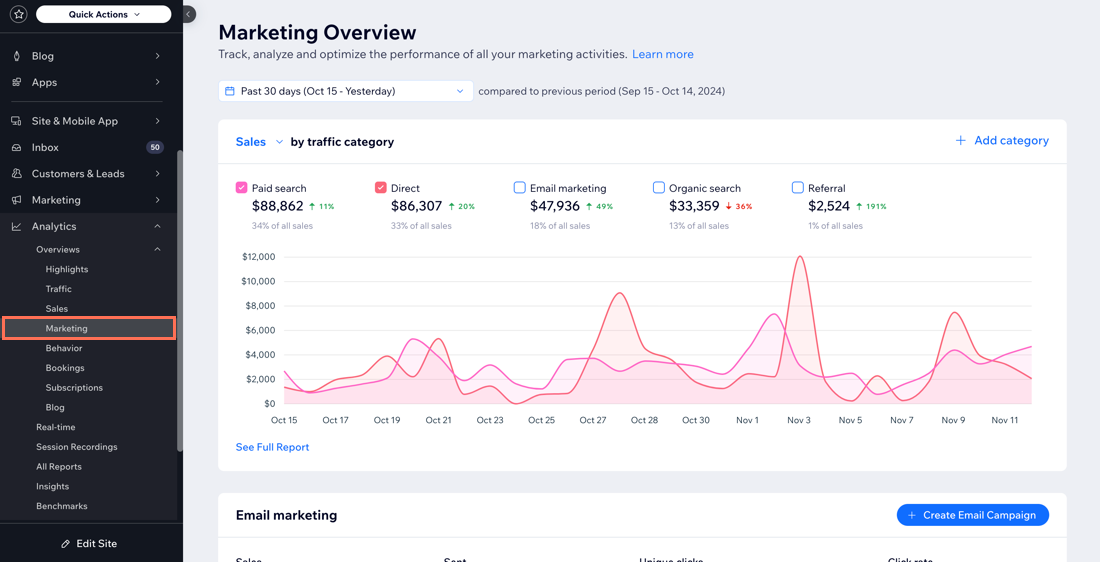This screenshot has height=562, width=1100.
Task: Enable the Email marketing checkbox
Action: [520, 187]
